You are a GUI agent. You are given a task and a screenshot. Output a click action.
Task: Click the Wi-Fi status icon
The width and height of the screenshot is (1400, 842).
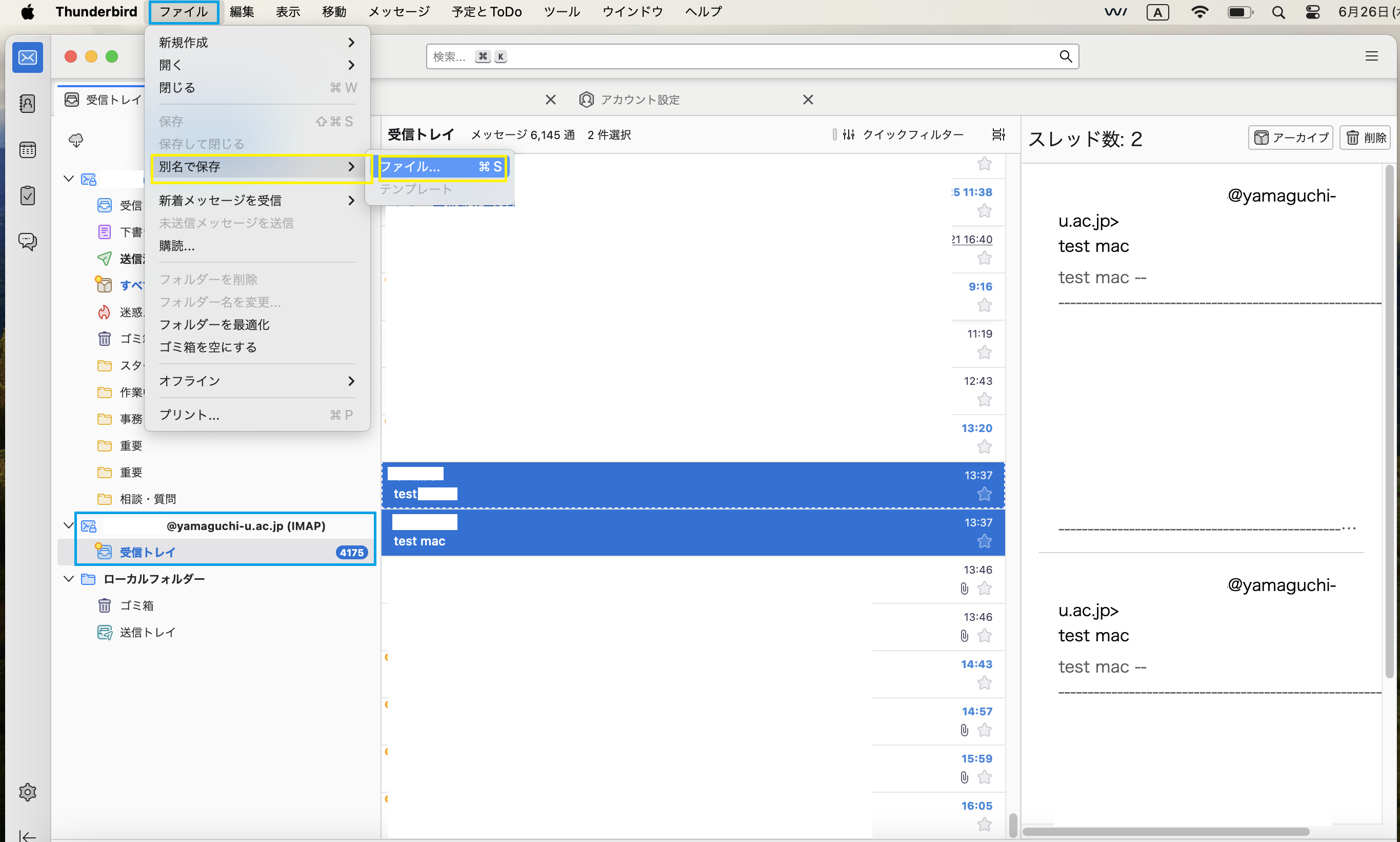coord(1199,12)
